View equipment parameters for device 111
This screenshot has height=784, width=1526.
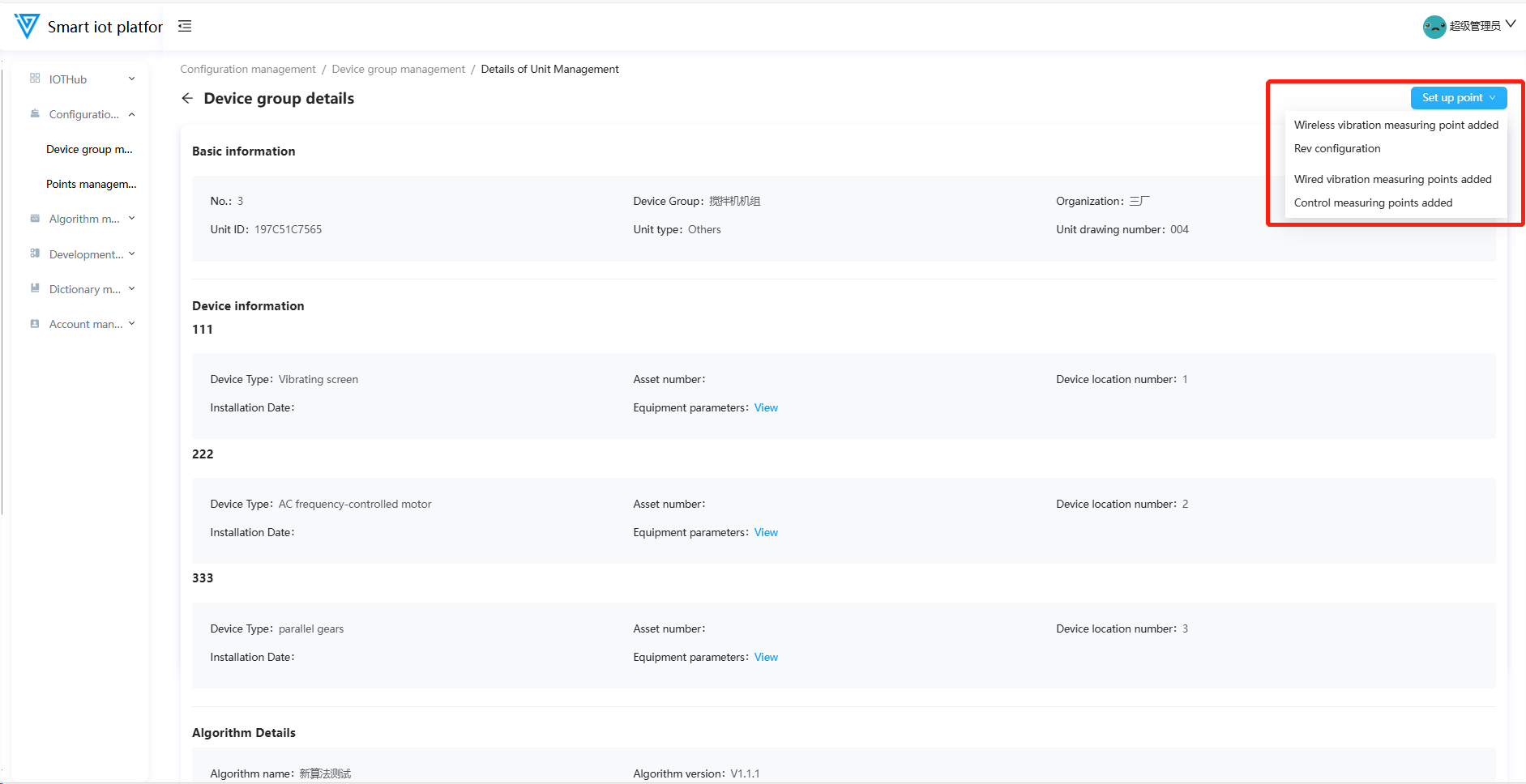(x=766, y=407)
